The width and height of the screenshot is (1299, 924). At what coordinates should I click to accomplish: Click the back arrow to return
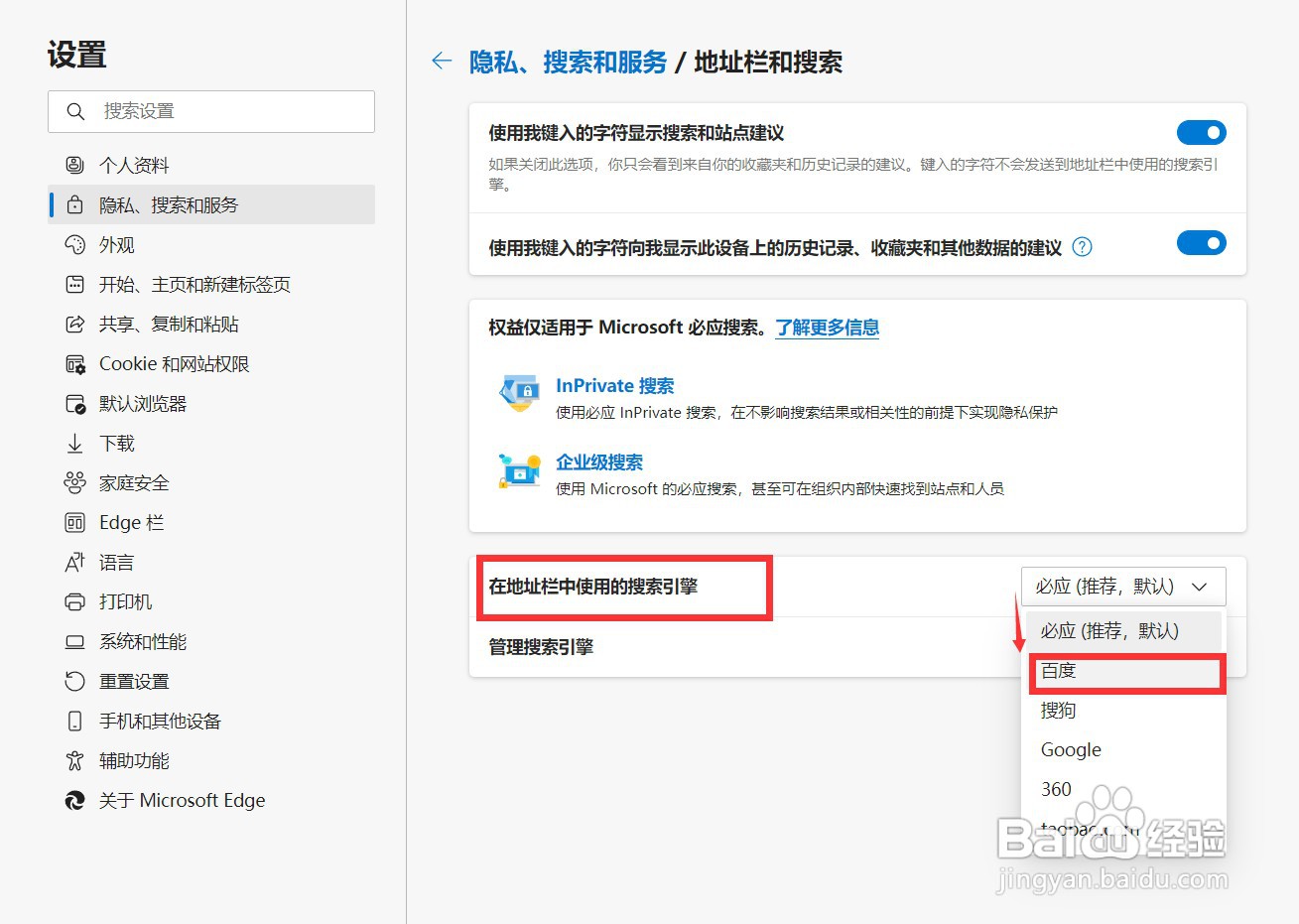point(441,61)
